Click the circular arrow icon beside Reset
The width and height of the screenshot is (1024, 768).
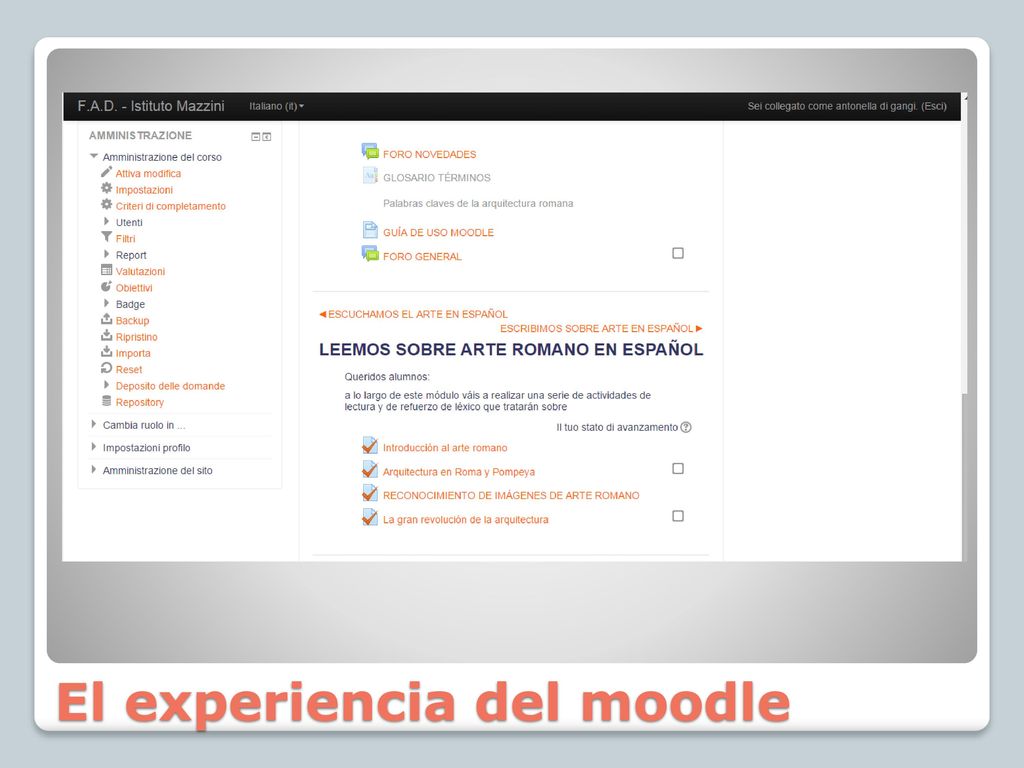click(x=106, y=368)
